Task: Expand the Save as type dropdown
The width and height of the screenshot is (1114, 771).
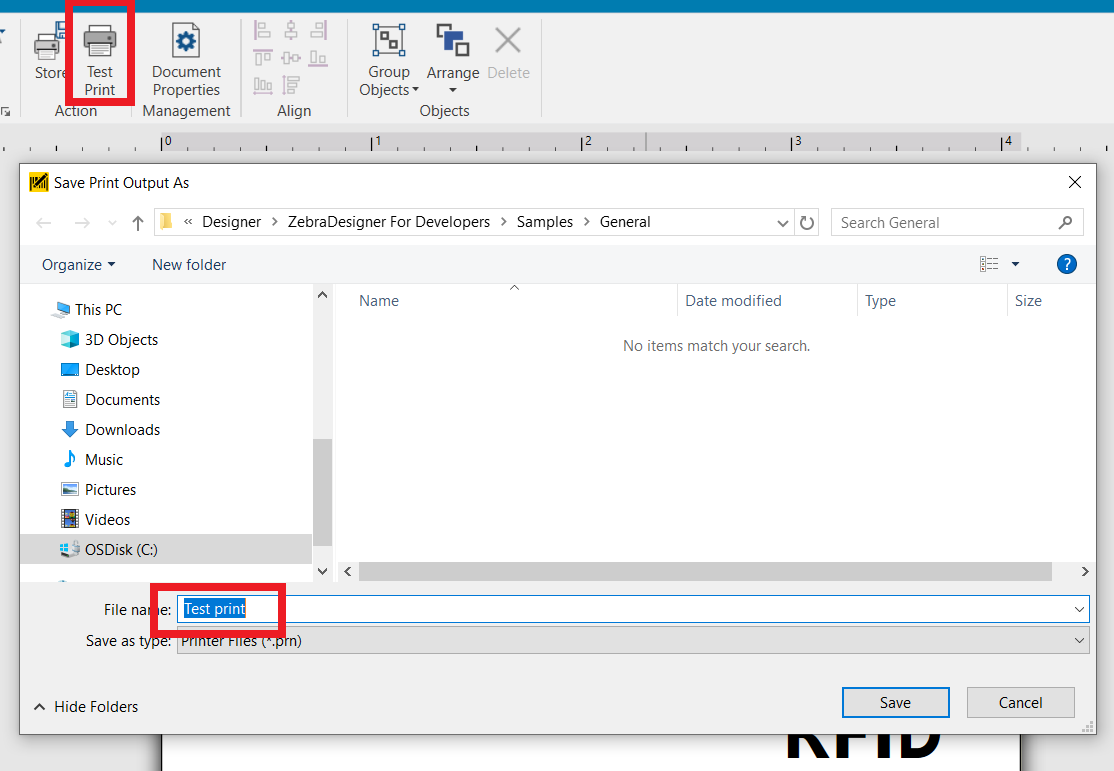Action: (1079, 640)
